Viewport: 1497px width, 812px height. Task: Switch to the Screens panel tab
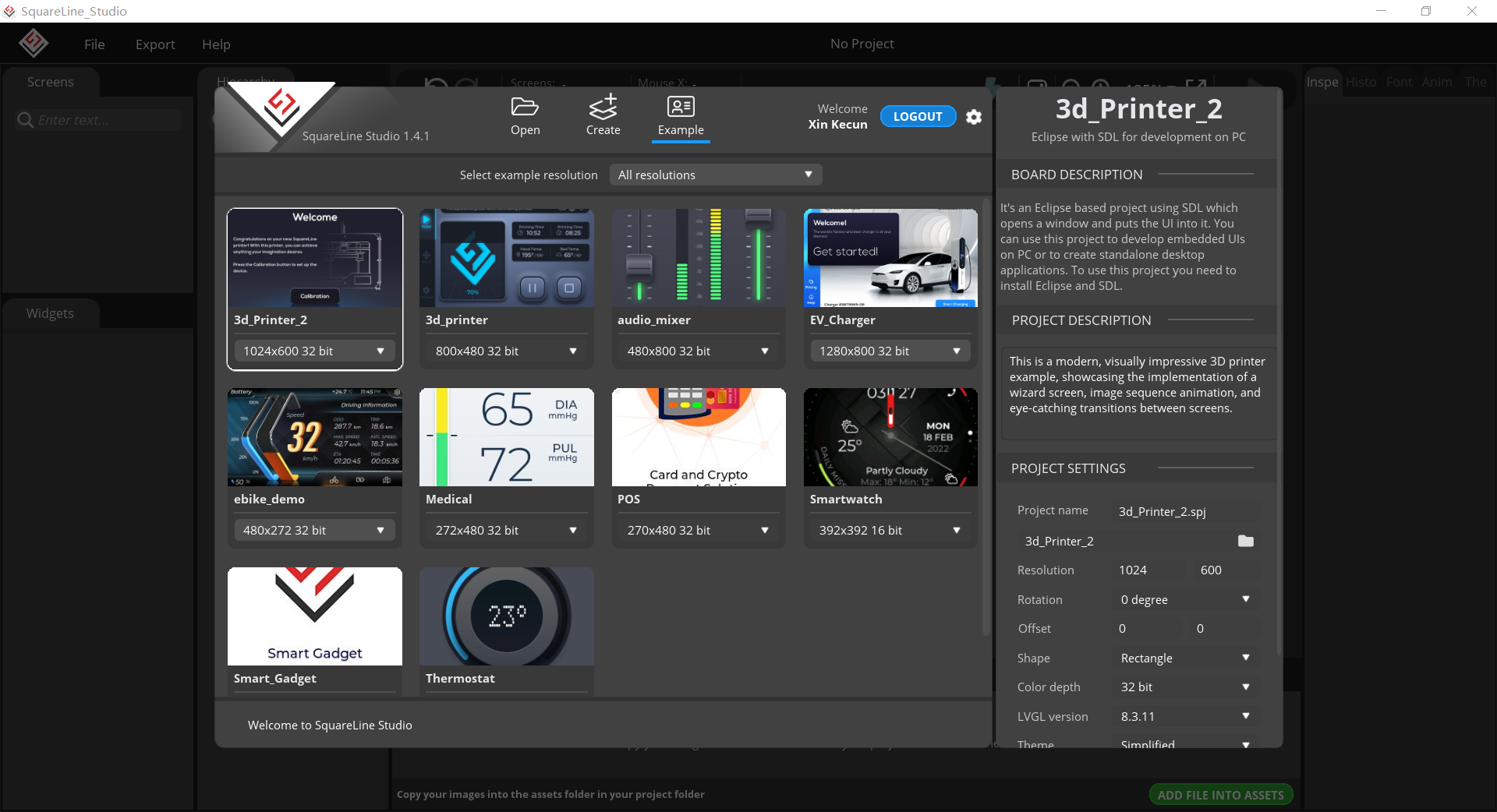51,82
